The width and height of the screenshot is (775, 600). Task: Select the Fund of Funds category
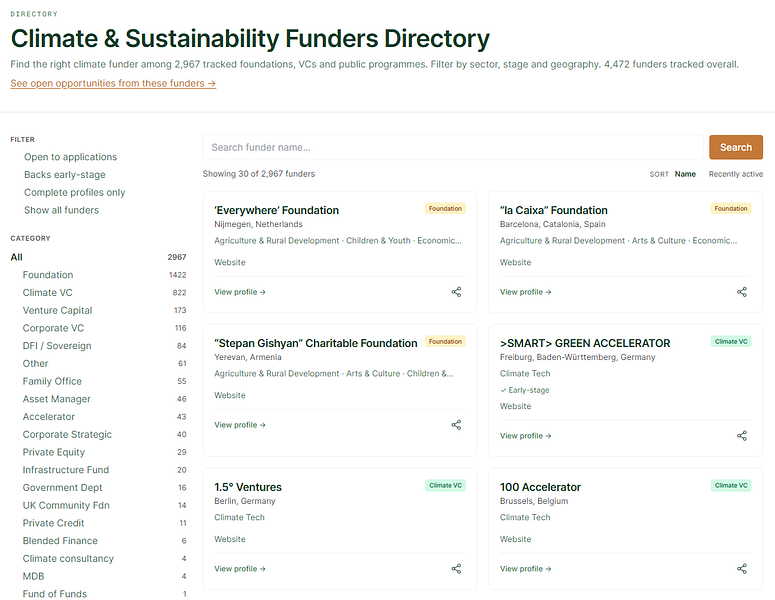coord(104,594)
